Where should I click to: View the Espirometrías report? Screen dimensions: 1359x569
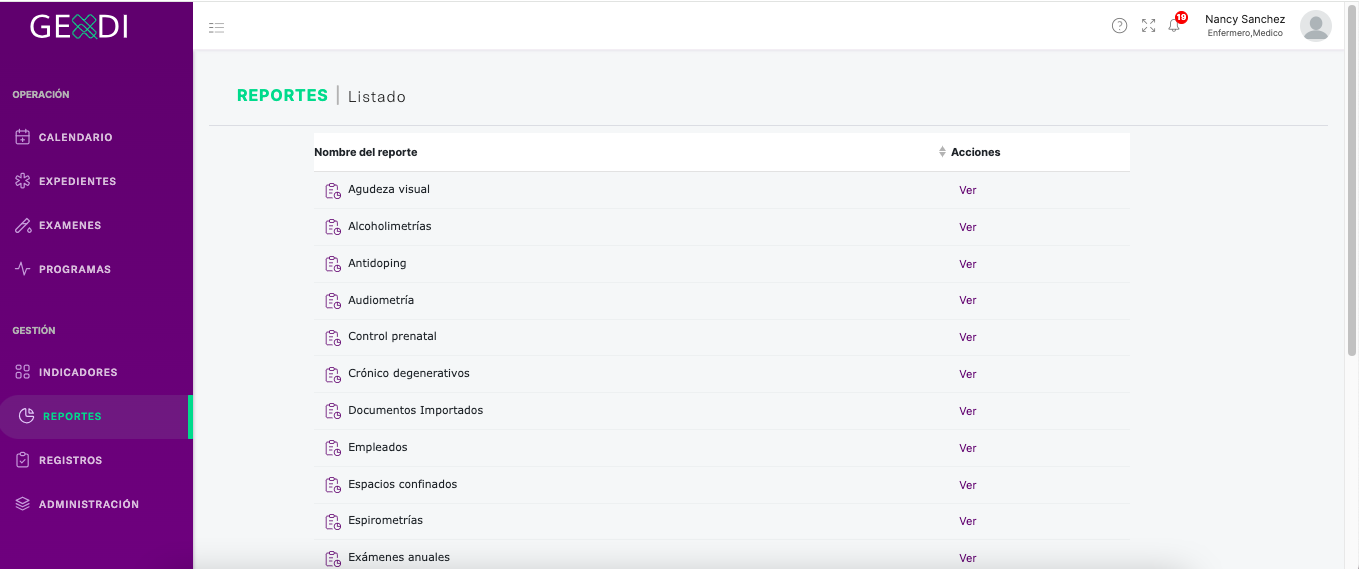click(x=967, y=521)
